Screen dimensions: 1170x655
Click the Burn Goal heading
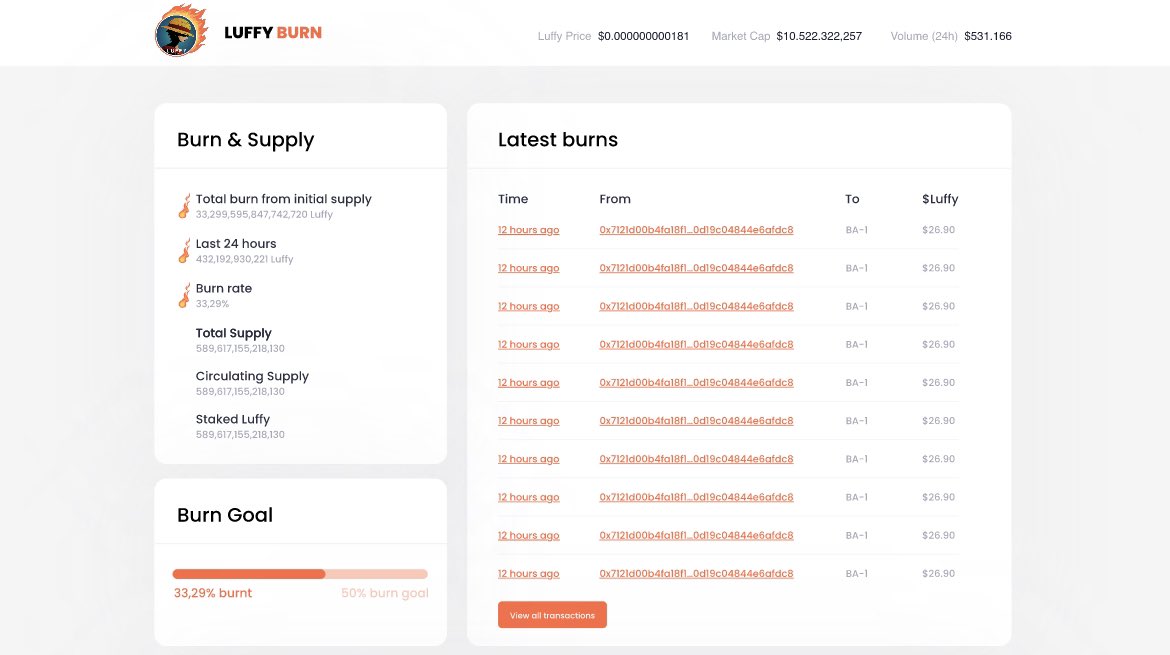point(225,515)
